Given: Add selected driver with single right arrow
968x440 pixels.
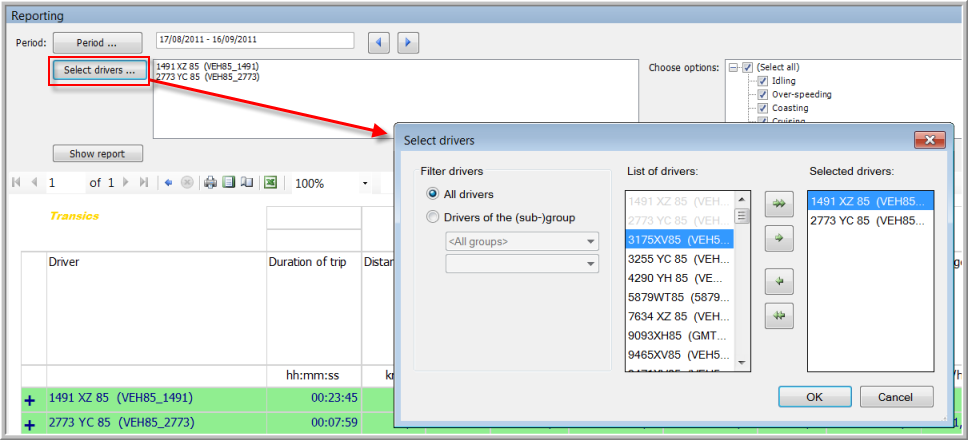Looking at the screenshot, I should [777, 239].
